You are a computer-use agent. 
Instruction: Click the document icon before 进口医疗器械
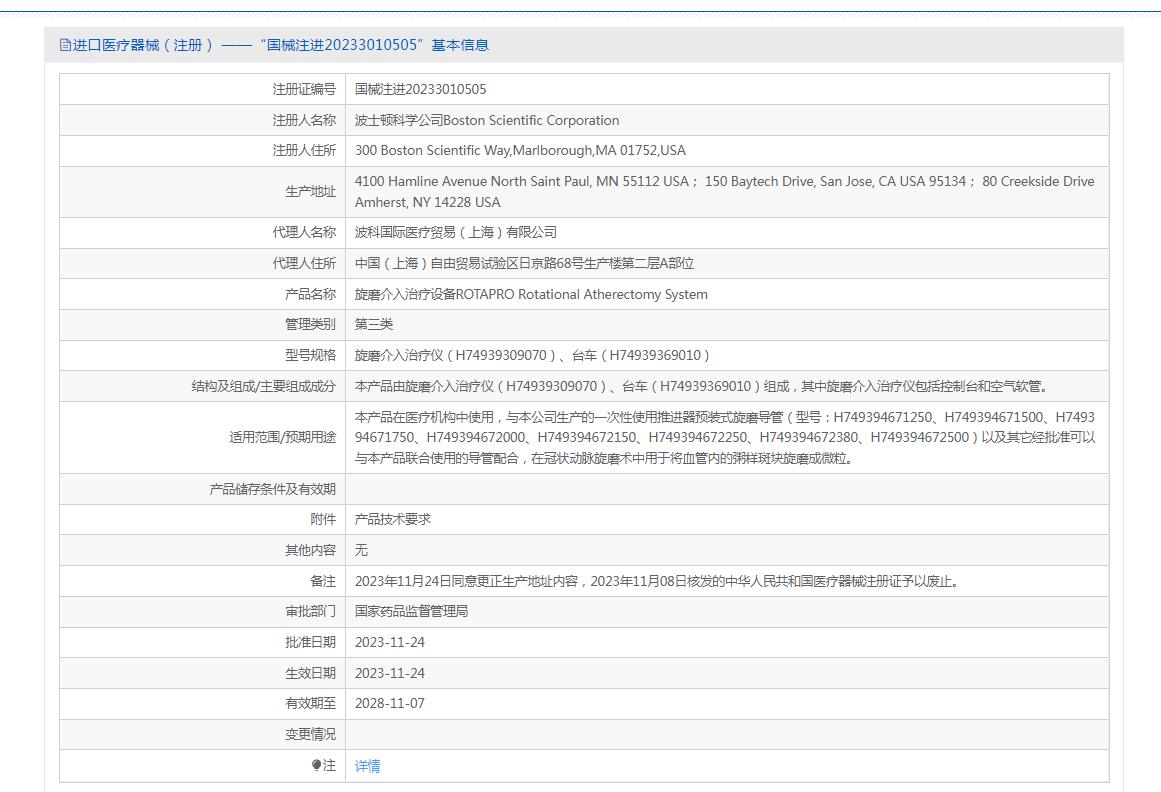65,45
